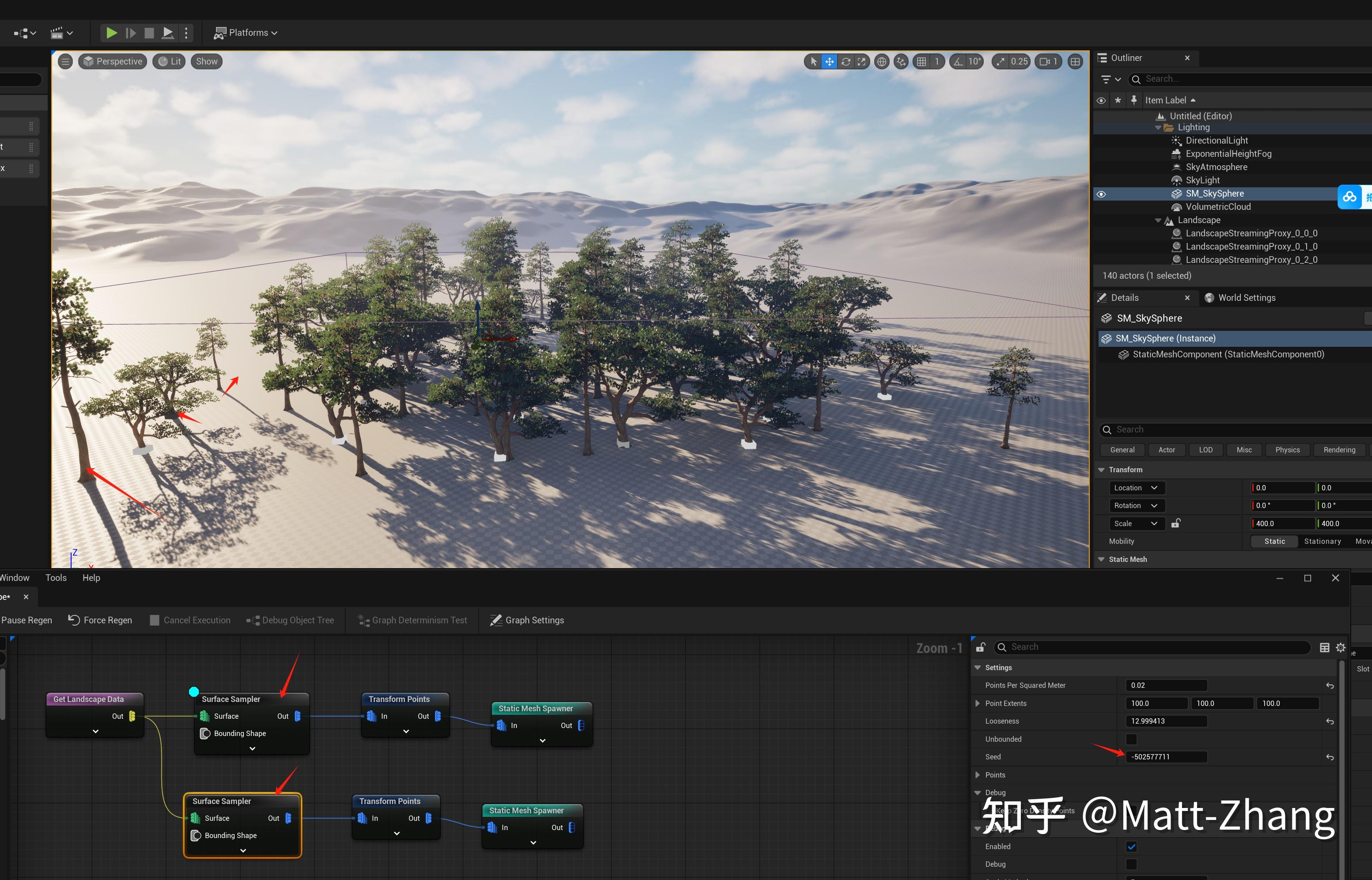Screen dimensions: 1372x880
Task: Toggle visibility eye of SM_SkySphere
Action: (1101, 194)
